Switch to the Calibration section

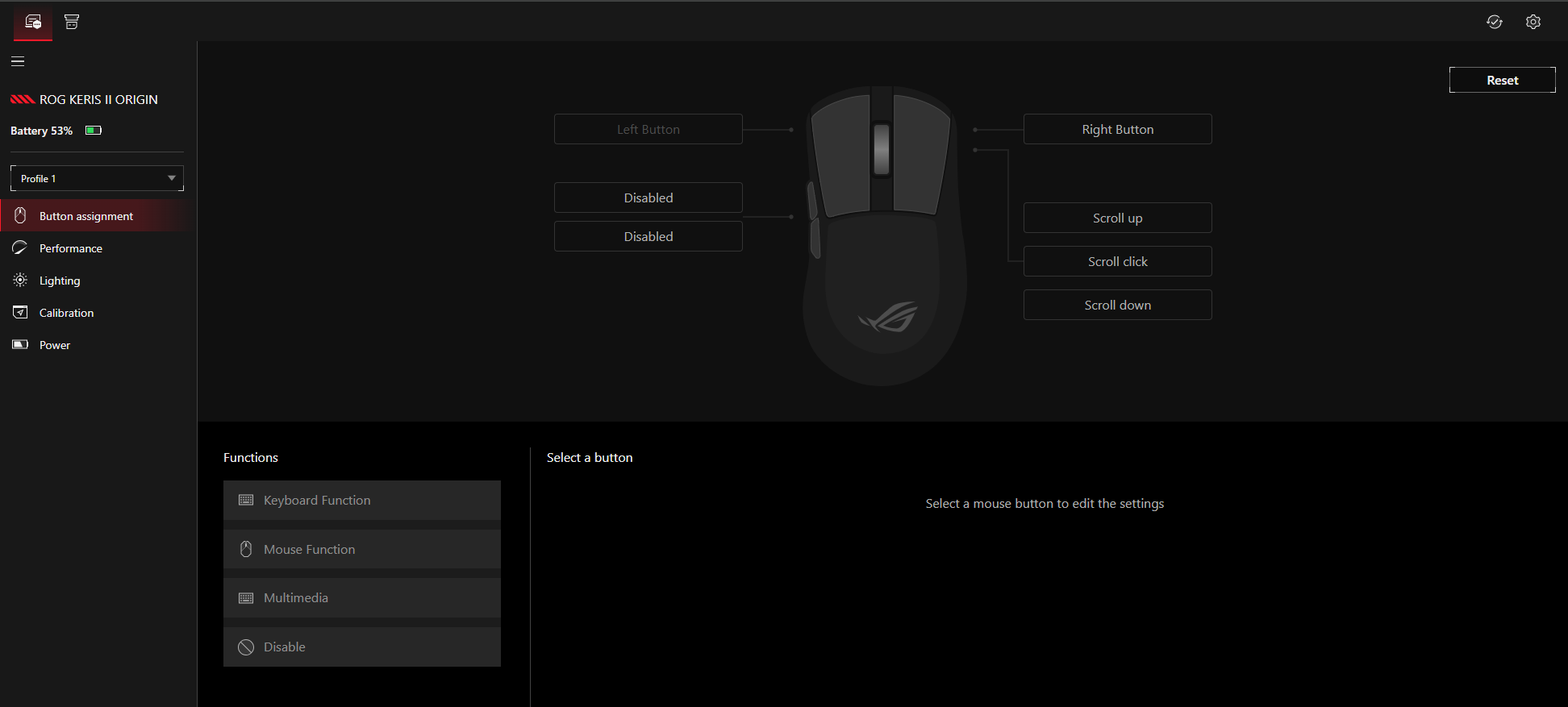(x=97, y=312)
